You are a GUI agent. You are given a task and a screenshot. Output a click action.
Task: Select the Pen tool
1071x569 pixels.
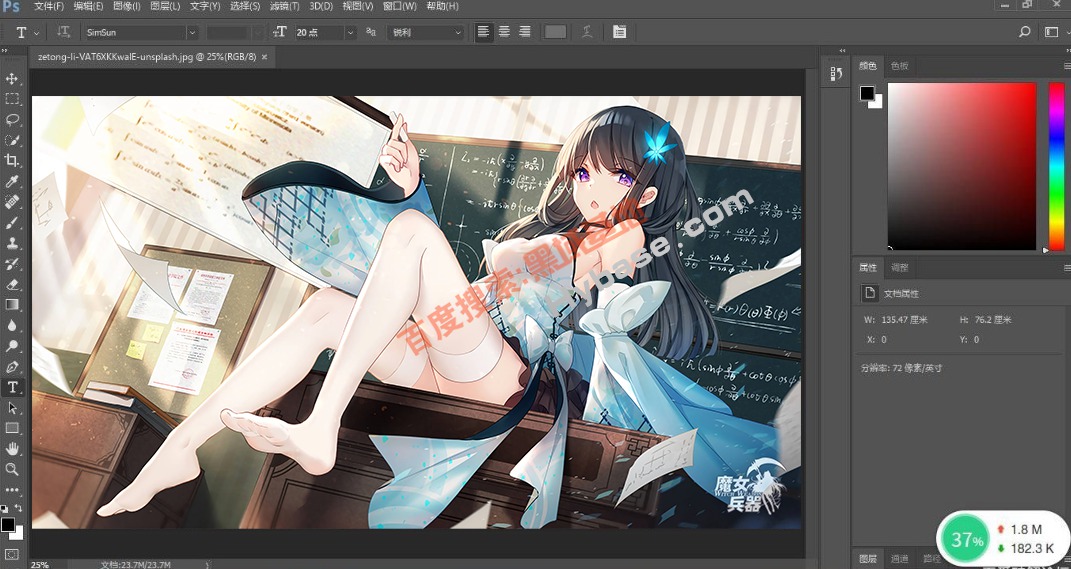click(12, 367)
